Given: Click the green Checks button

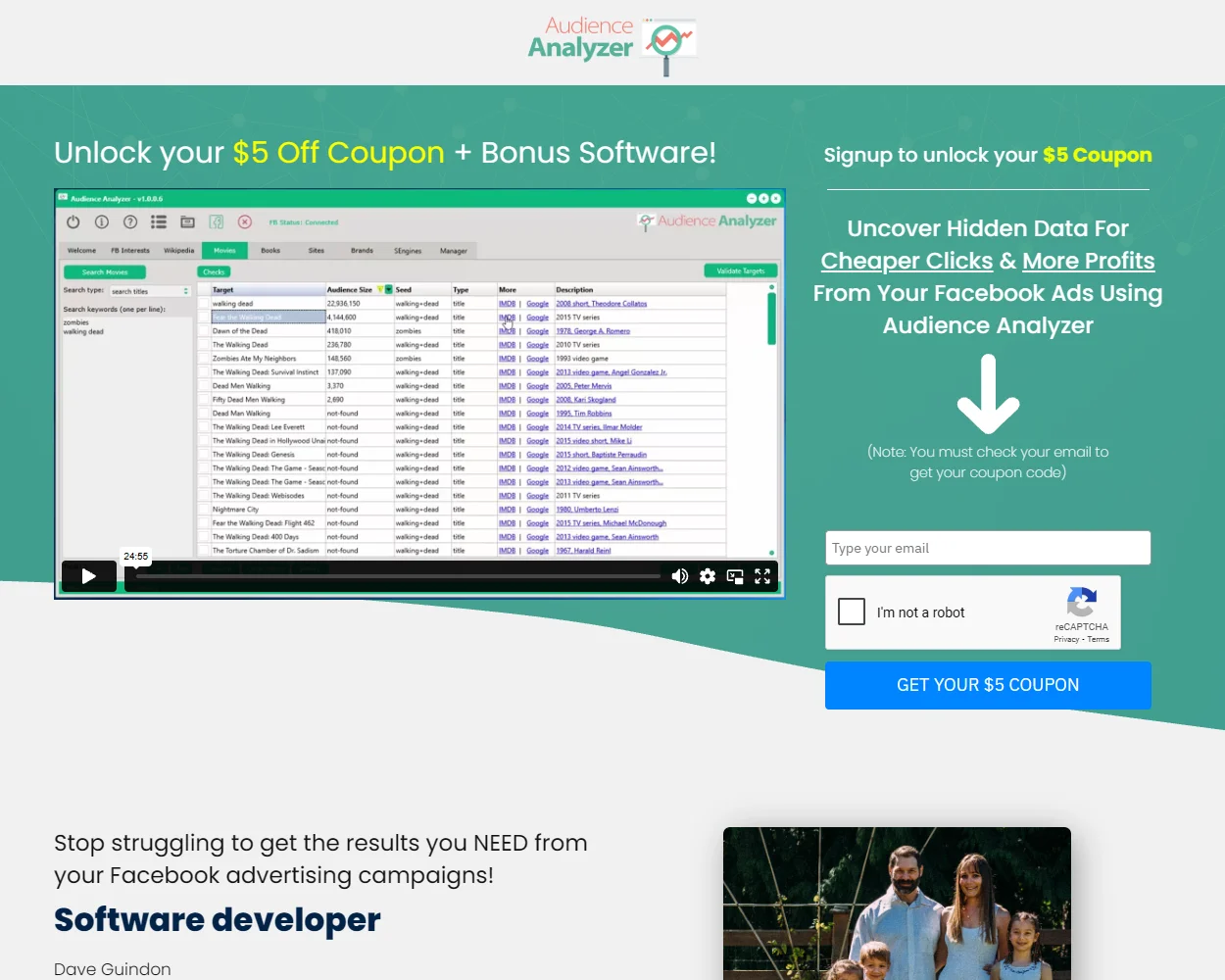Looking at the screenshot, I should coord(214,271).
